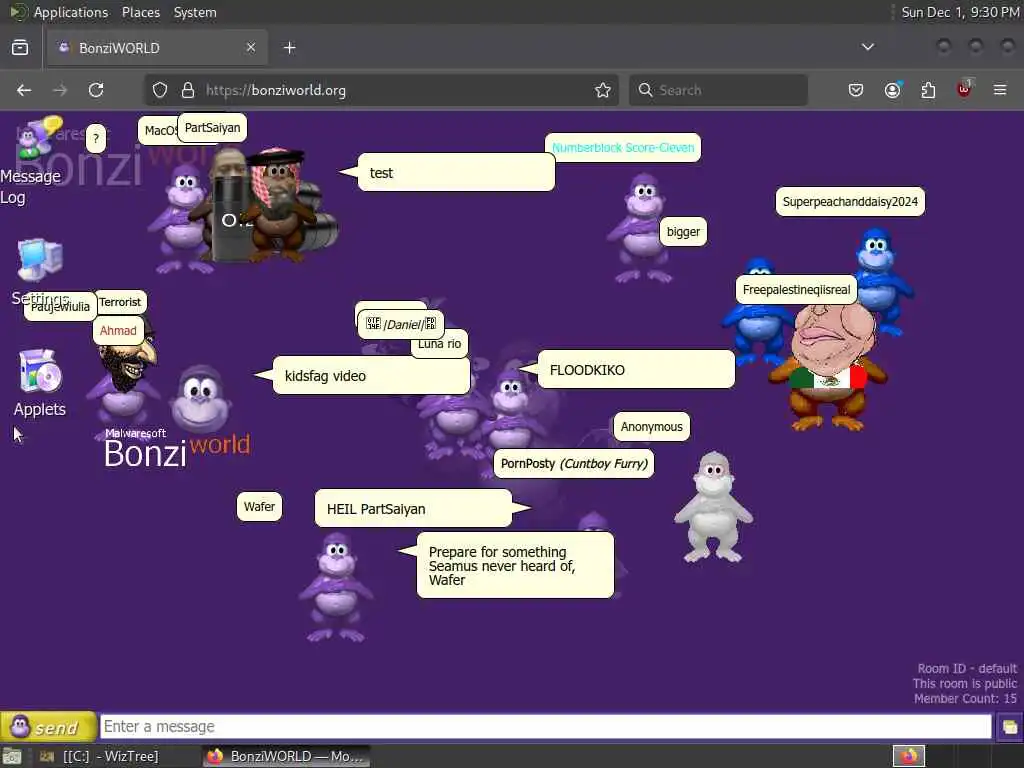Image resolution: width=1024 pixels, height=768 pixels.
Task: Open the Applets disc icon
Action: point(40,372)
